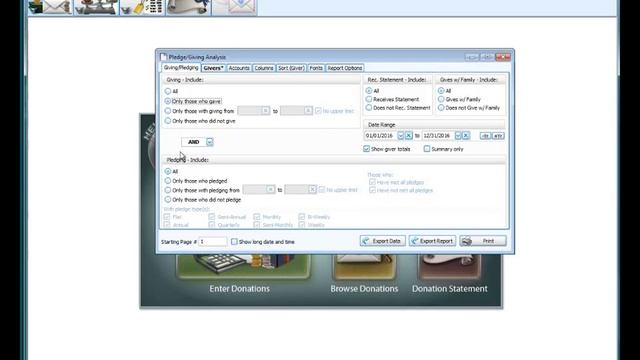Open the end date 12/31/2016 dropdown arrow

458,136
